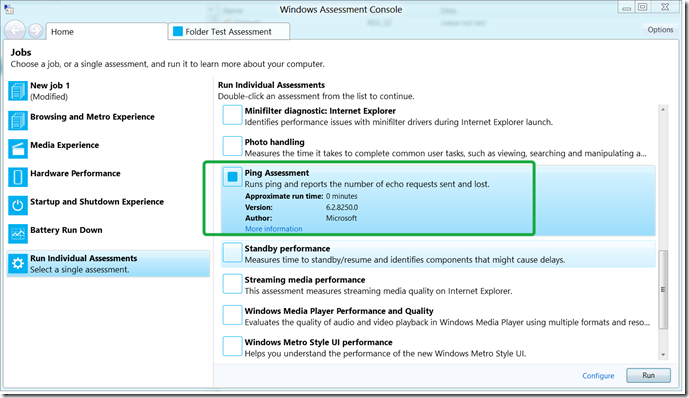Select the Standby performance assessment title

pyautogui.click(x=287, y=249)
